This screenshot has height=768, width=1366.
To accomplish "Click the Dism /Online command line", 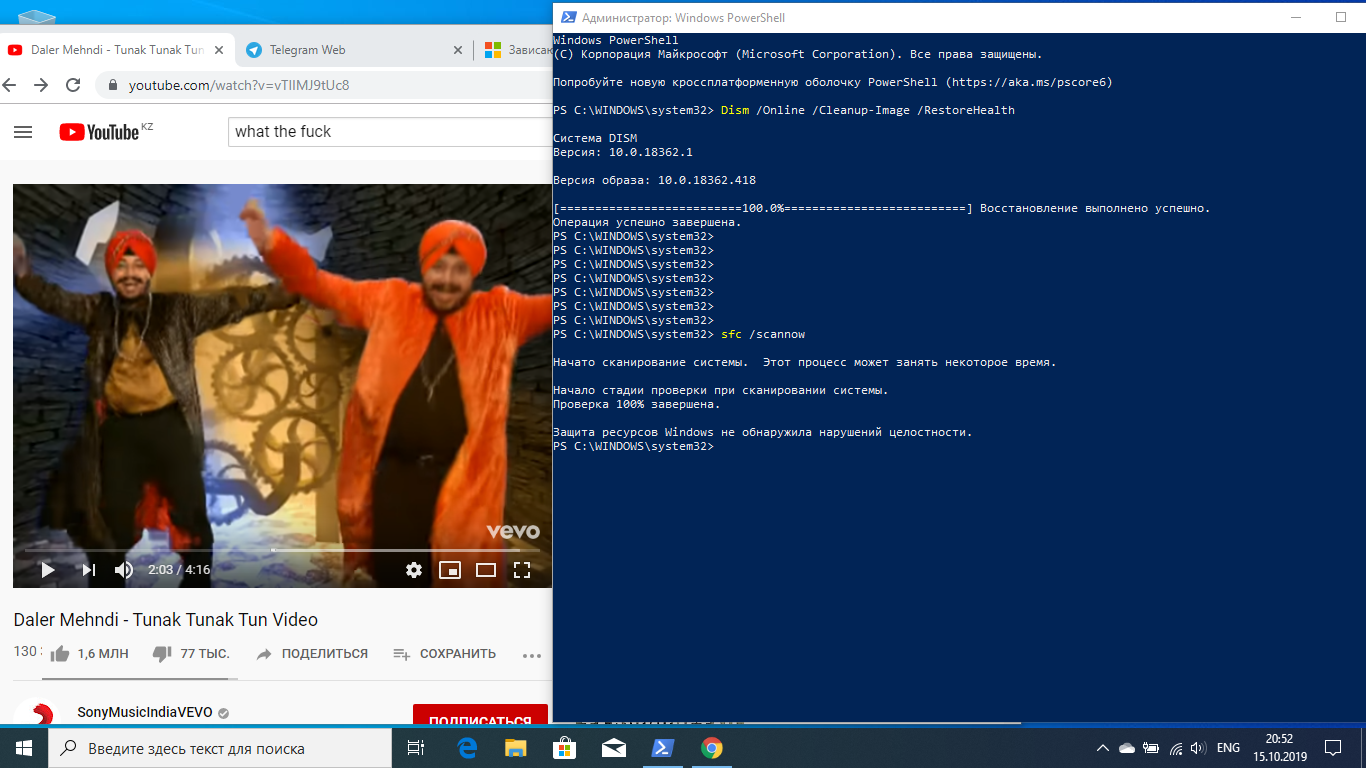I will click(x=868, y=110).
